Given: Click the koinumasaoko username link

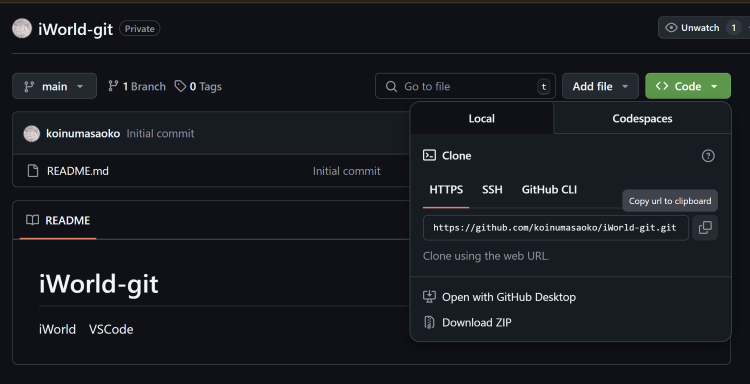Looking at the screenshot, I should [x=83, y=133].
